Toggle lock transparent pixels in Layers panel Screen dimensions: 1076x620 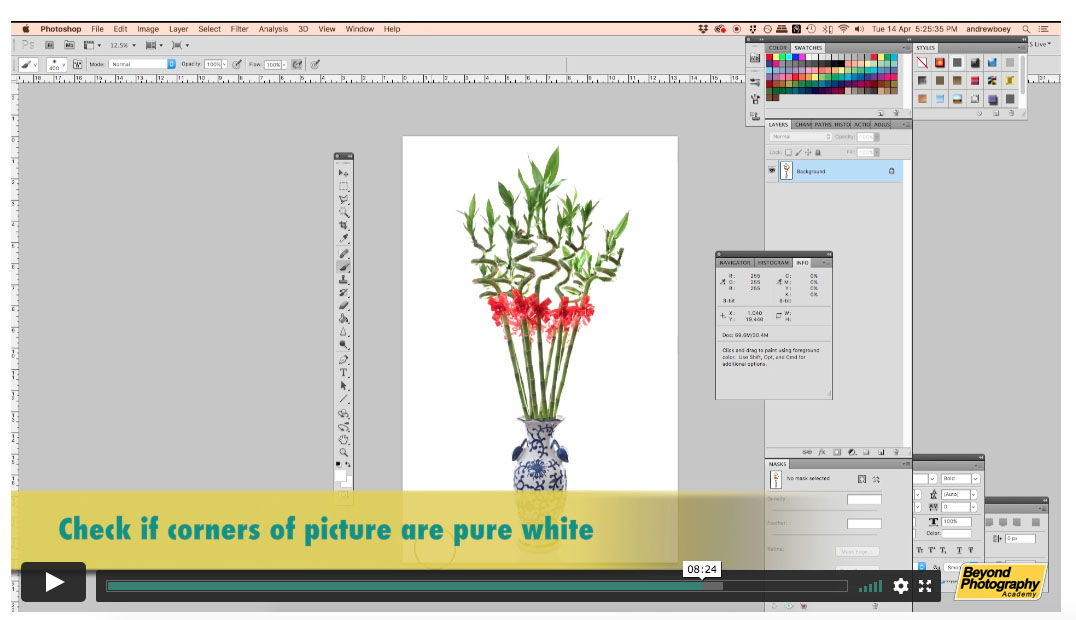coord(788,152)
